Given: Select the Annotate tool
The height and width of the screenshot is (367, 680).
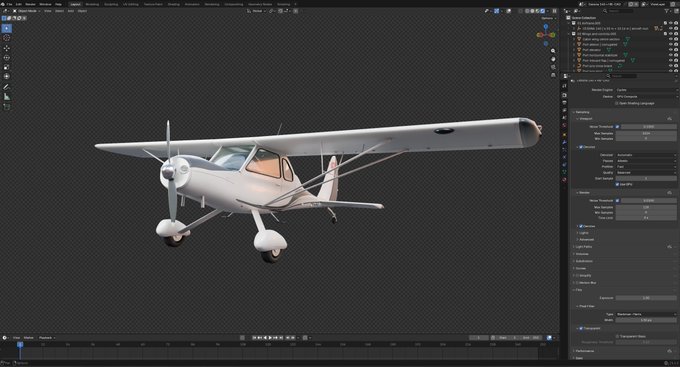Looking at the screenshot, I should [x=7, y=87].
